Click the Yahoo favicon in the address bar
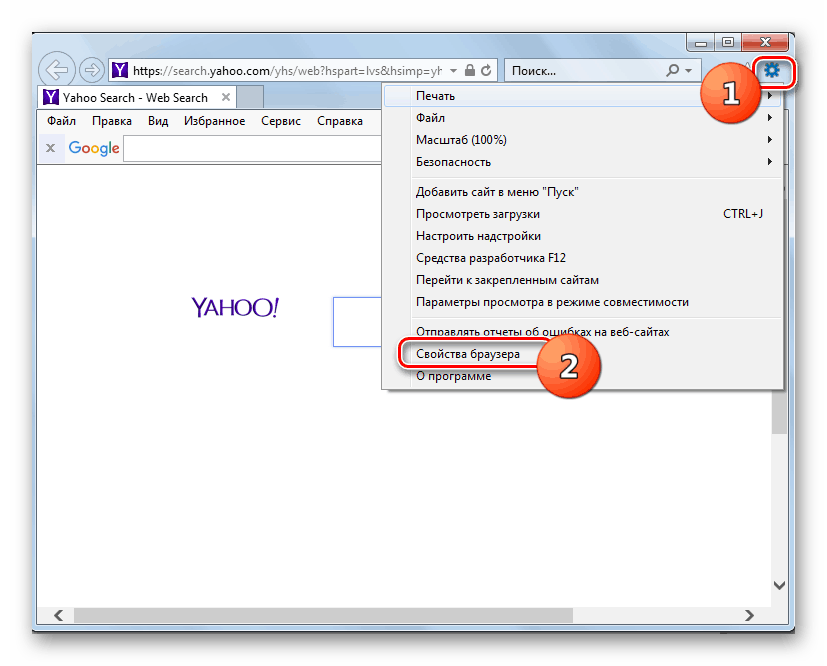827x666 pixels. (x=119, y=70)
